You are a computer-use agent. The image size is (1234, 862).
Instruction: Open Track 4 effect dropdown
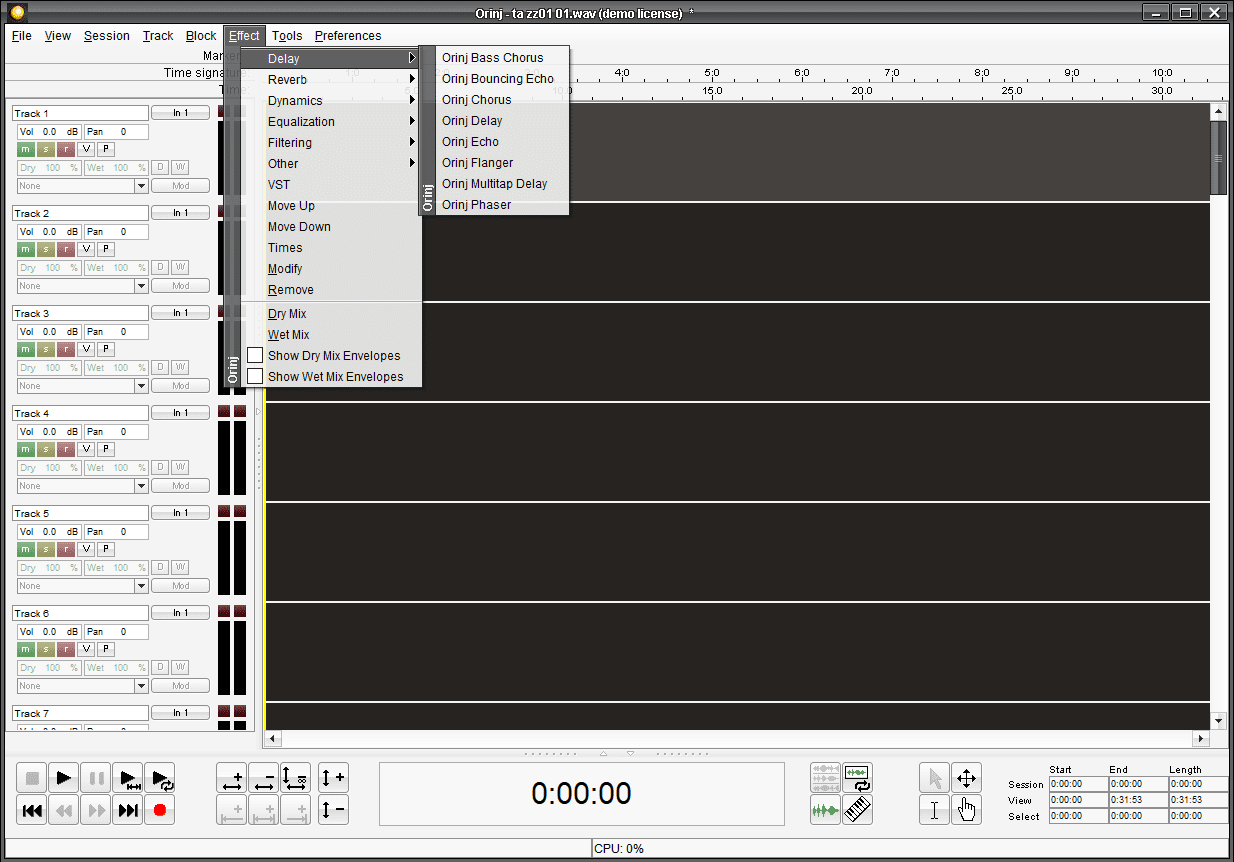141,486
